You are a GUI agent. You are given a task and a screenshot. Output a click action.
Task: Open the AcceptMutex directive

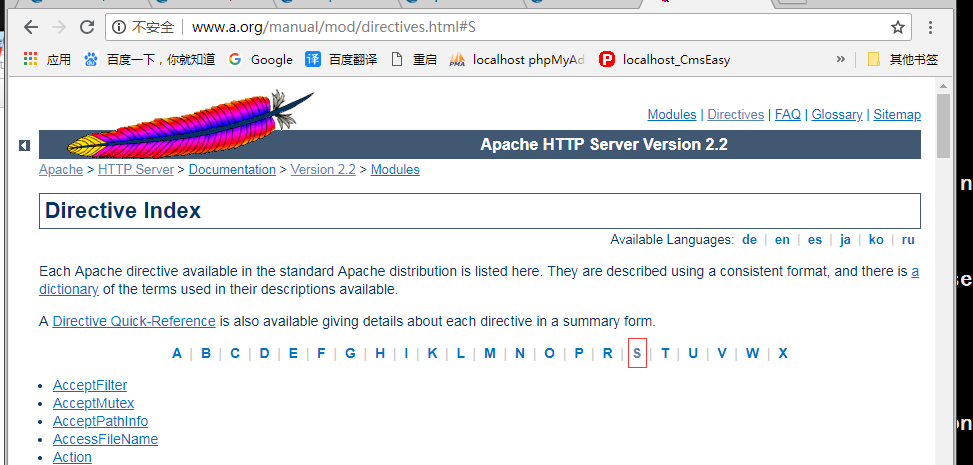tap(93, 404)
